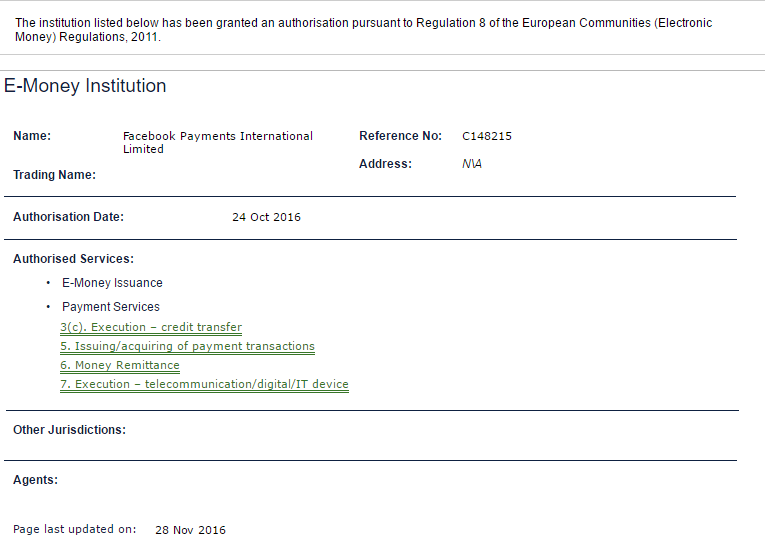
Task: Click the Other Jurisdictions label
Action: 69,430
